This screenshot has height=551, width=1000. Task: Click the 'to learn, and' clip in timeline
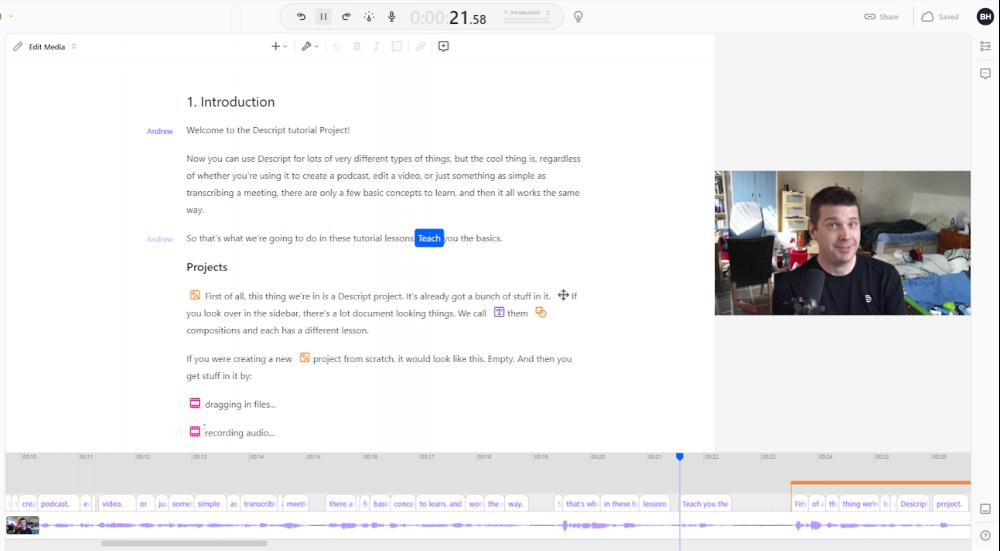[441, 504]
